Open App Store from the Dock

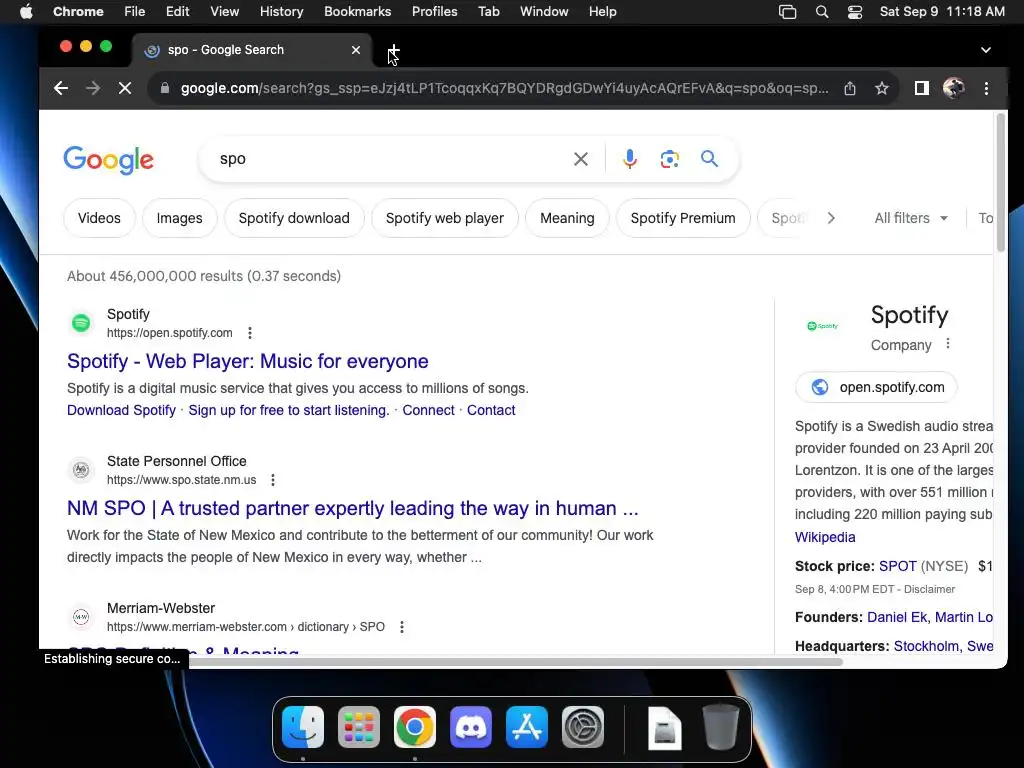[526, 727]
